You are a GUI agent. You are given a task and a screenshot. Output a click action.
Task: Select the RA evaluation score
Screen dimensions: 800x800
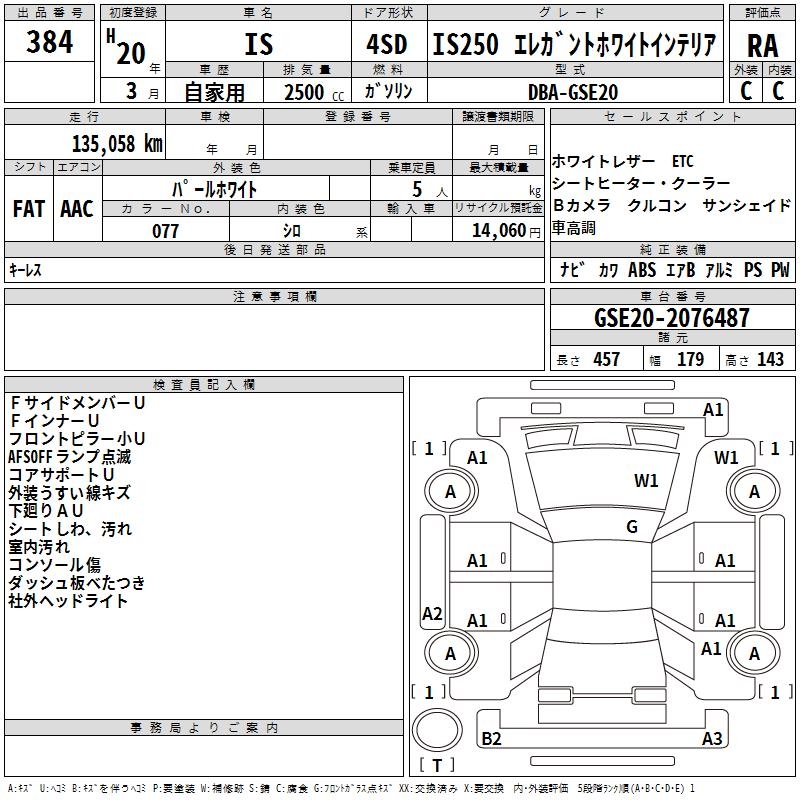tap(762, 44)
